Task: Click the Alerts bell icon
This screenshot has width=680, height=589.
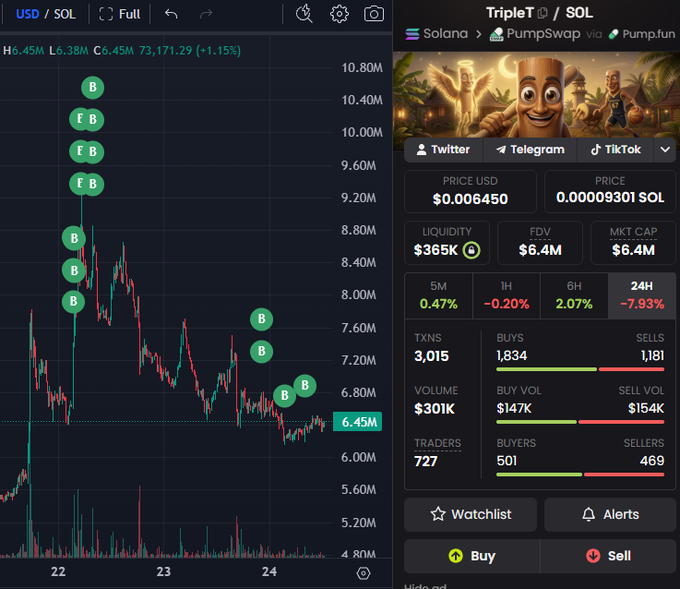Action: 588,514
